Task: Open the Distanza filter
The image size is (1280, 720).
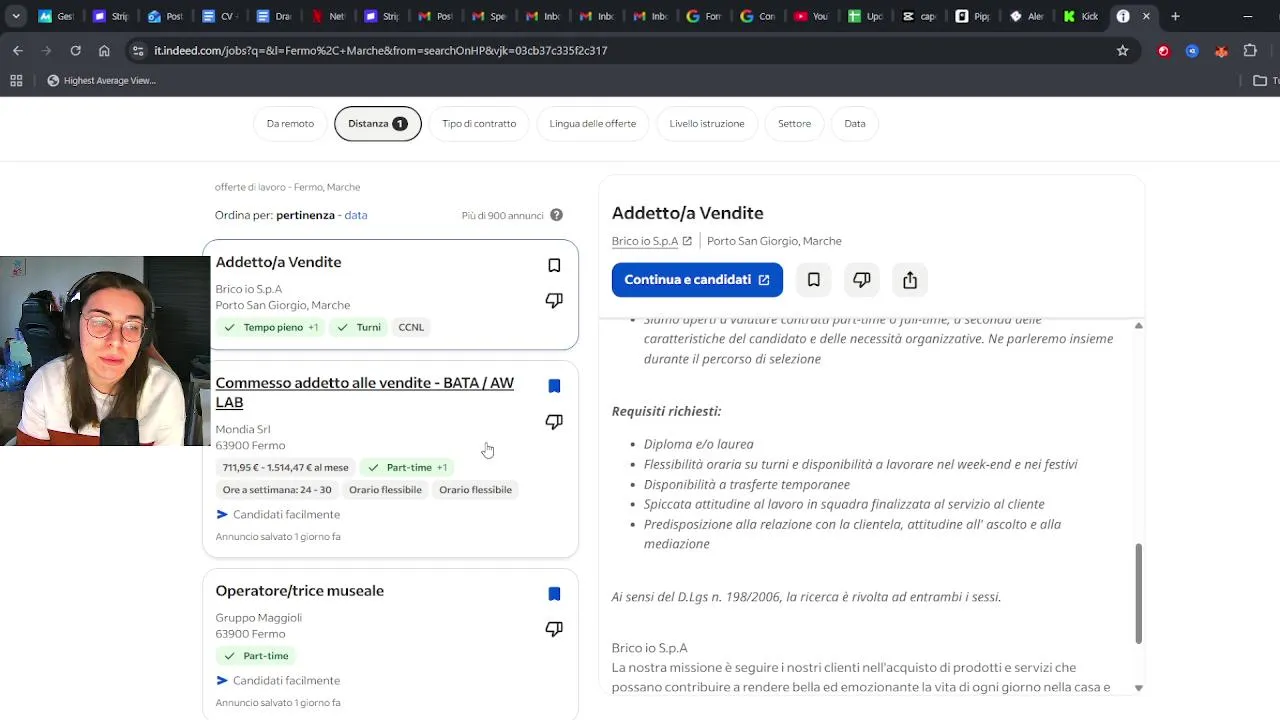Action: [x=378, y=124]
